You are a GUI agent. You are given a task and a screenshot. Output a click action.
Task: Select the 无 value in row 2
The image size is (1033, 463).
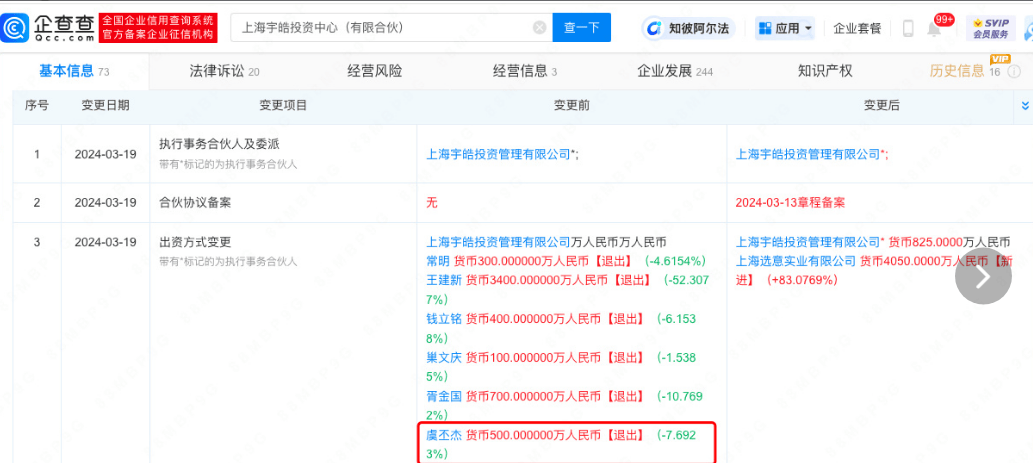click(432, 203)
